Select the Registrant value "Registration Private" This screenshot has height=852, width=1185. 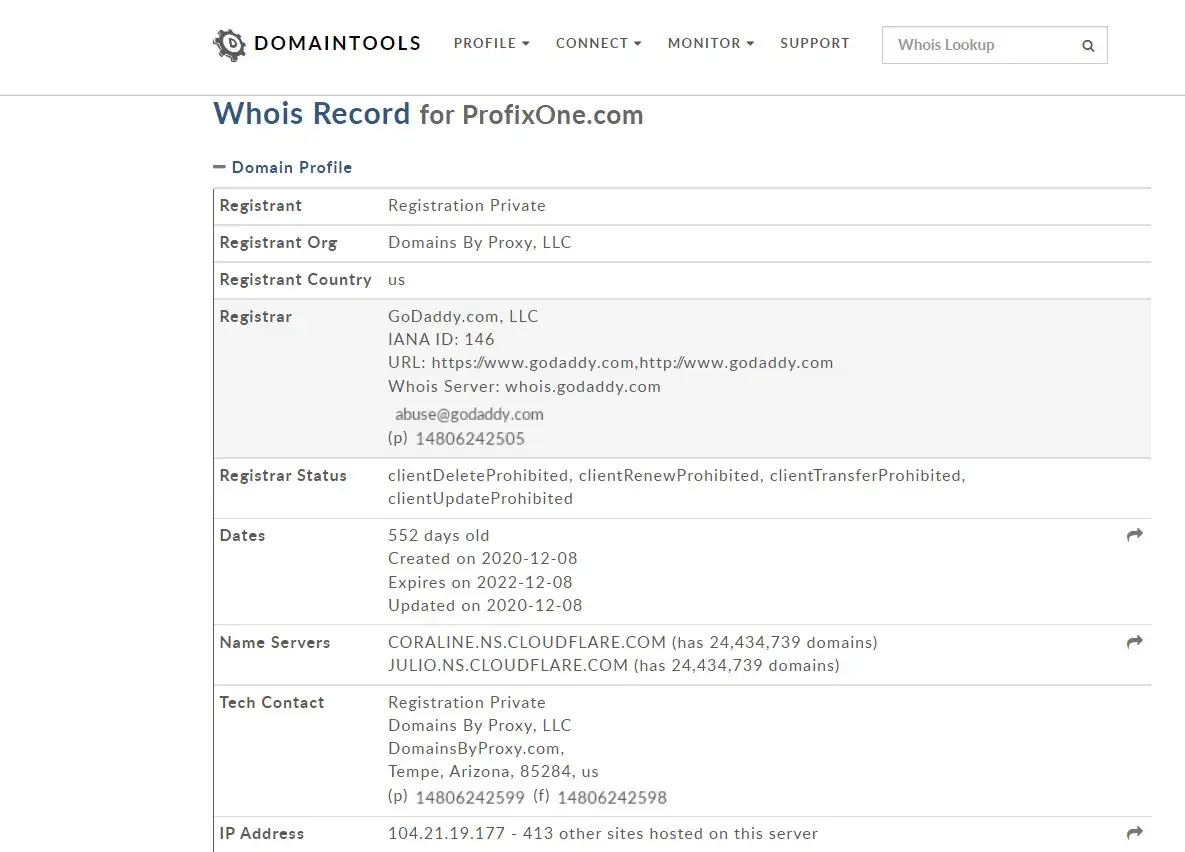click(x=466, y=206)
